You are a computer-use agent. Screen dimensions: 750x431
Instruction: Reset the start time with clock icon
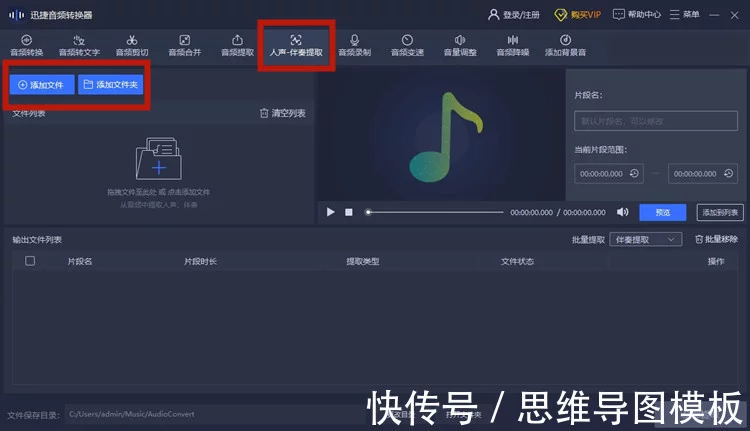click(x=634, y=174)
